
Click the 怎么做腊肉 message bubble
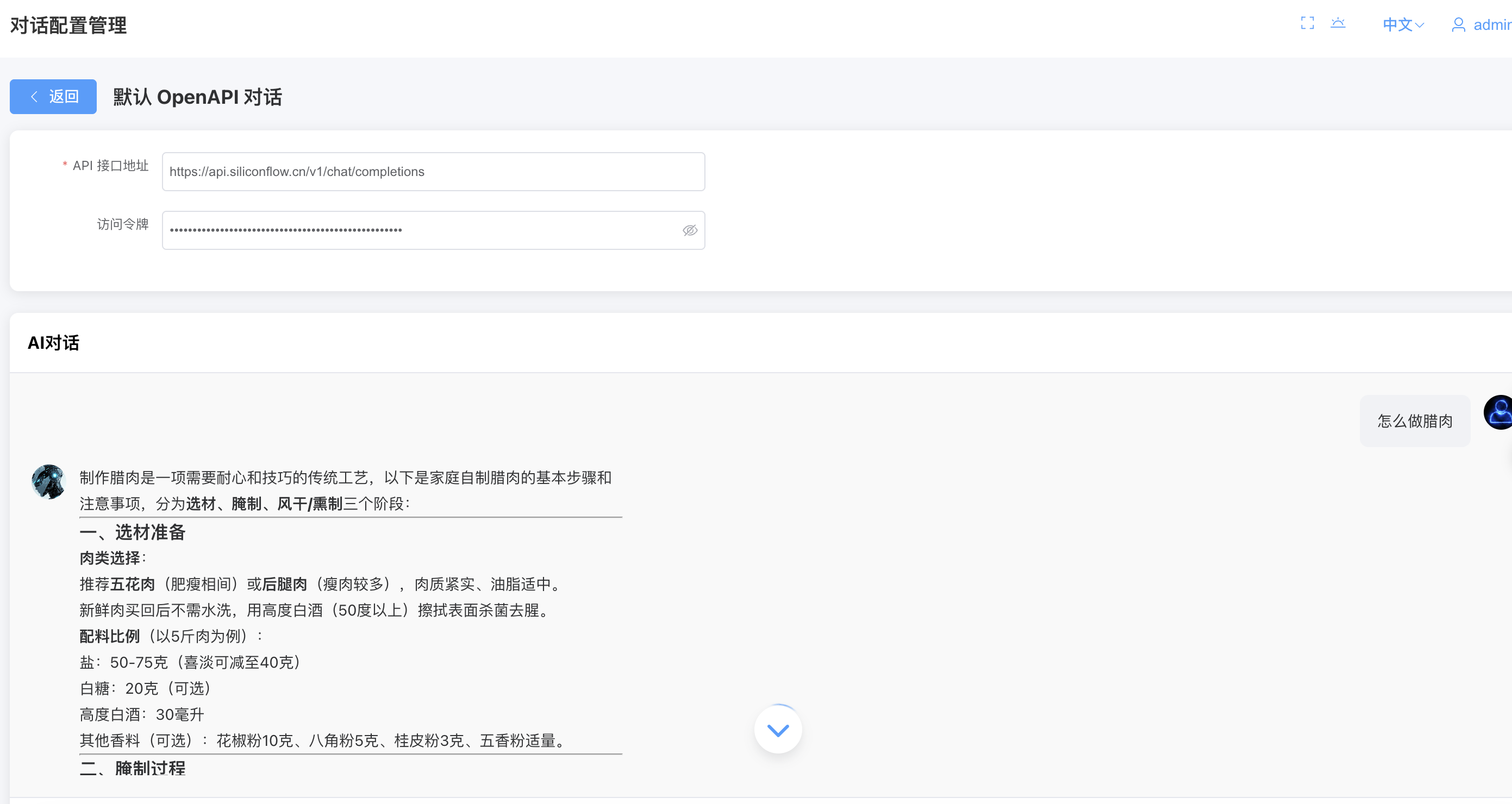click(x=1415, y=420)
